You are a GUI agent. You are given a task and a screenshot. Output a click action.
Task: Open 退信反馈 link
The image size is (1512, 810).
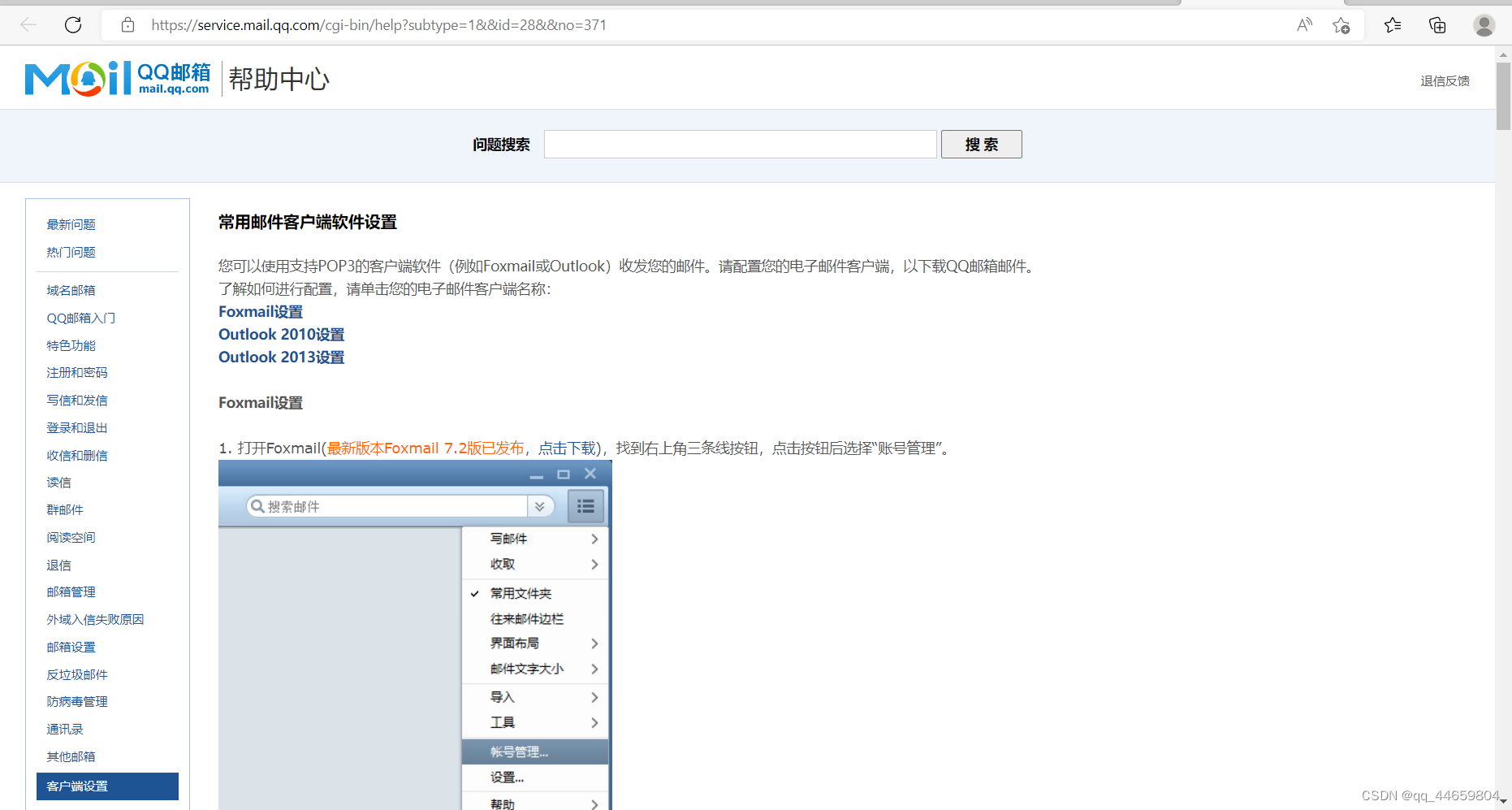point(1445,81)
